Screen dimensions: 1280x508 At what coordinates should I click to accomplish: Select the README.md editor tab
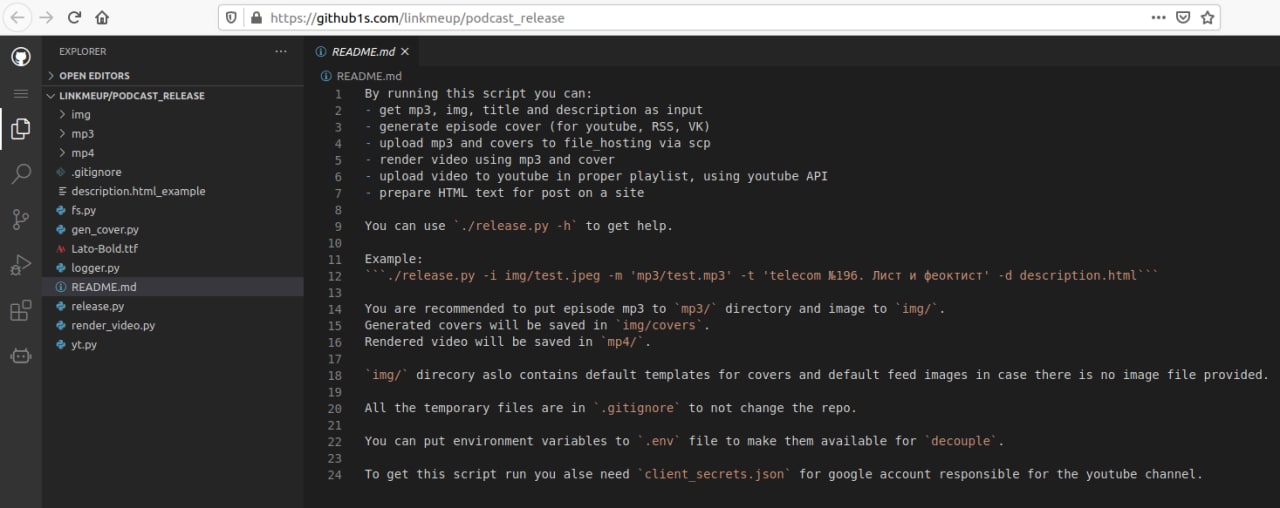pyautogui.click(x=361, y=51)
